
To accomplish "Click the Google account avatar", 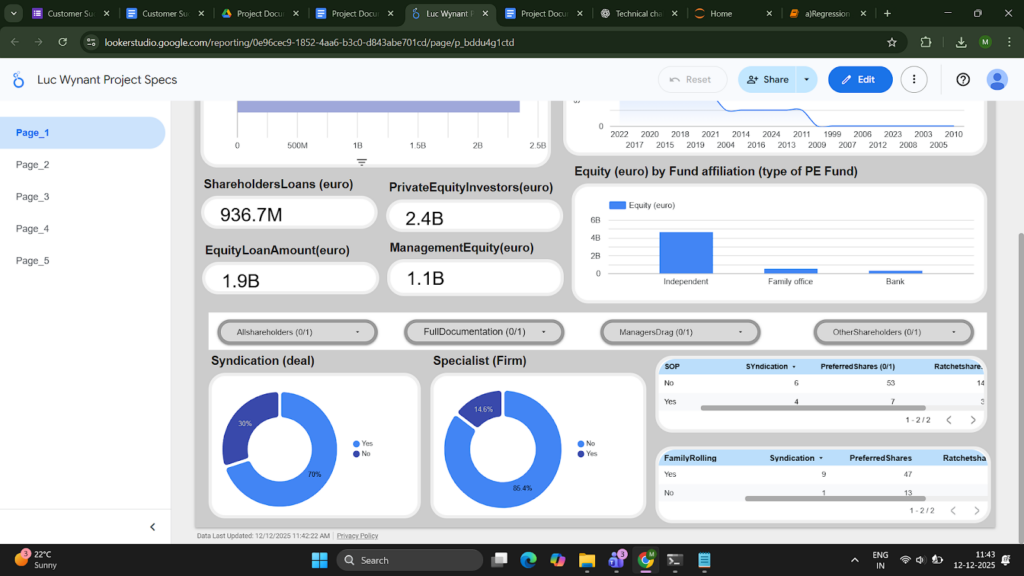I will coord(996,80).
